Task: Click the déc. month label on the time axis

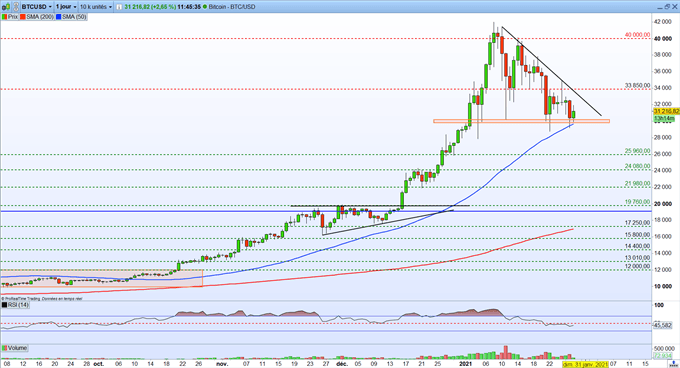Action: click(x=342, y=364)
